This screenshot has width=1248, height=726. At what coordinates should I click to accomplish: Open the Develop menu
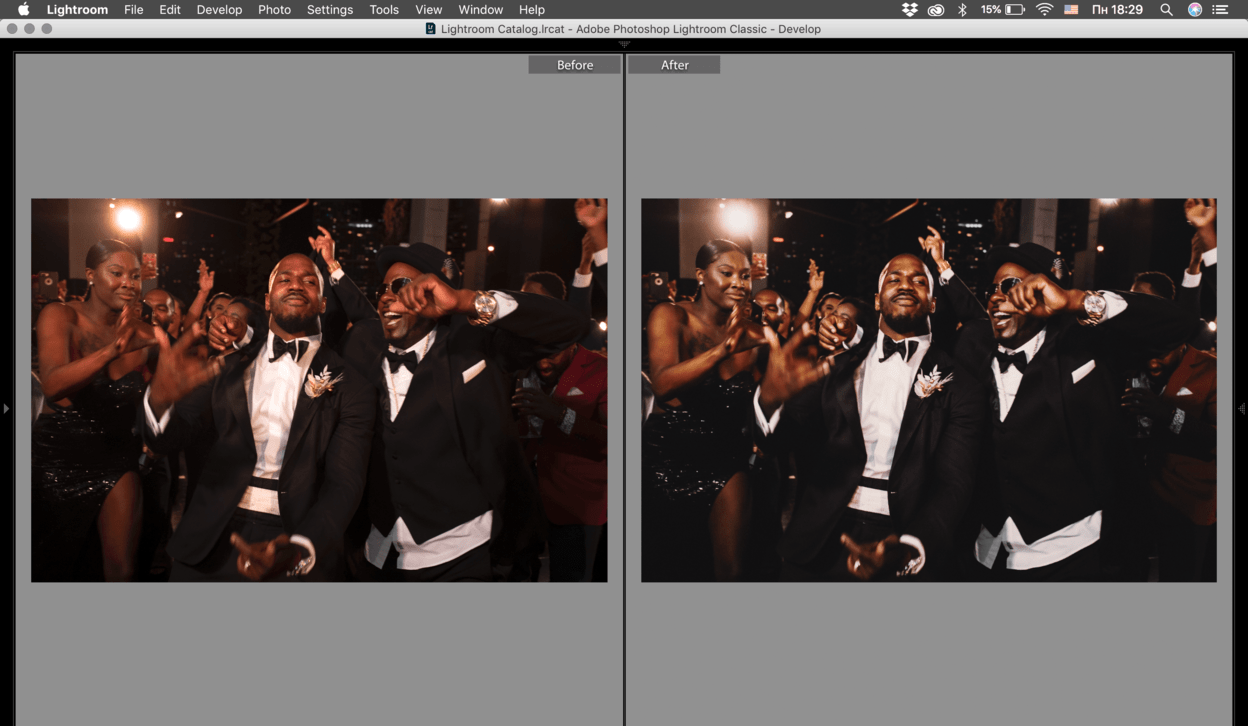pyautogui.click(x=219, y=9)
